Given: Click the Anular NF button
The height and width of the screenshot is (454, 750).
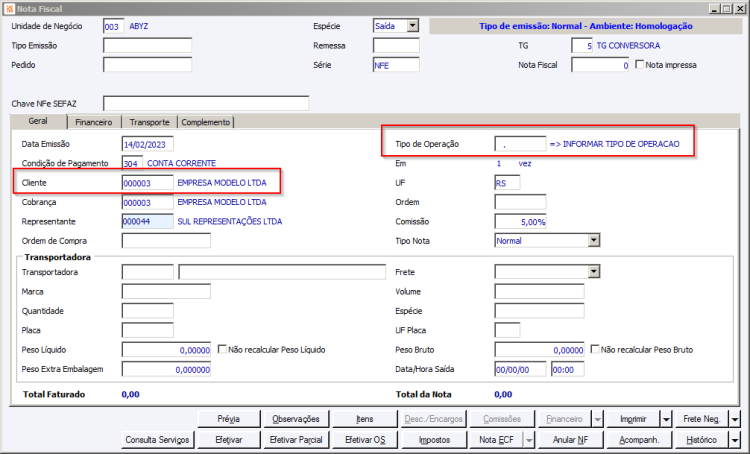Looking at the screenshot, I should pyautogui.click(x=570, y=440).
